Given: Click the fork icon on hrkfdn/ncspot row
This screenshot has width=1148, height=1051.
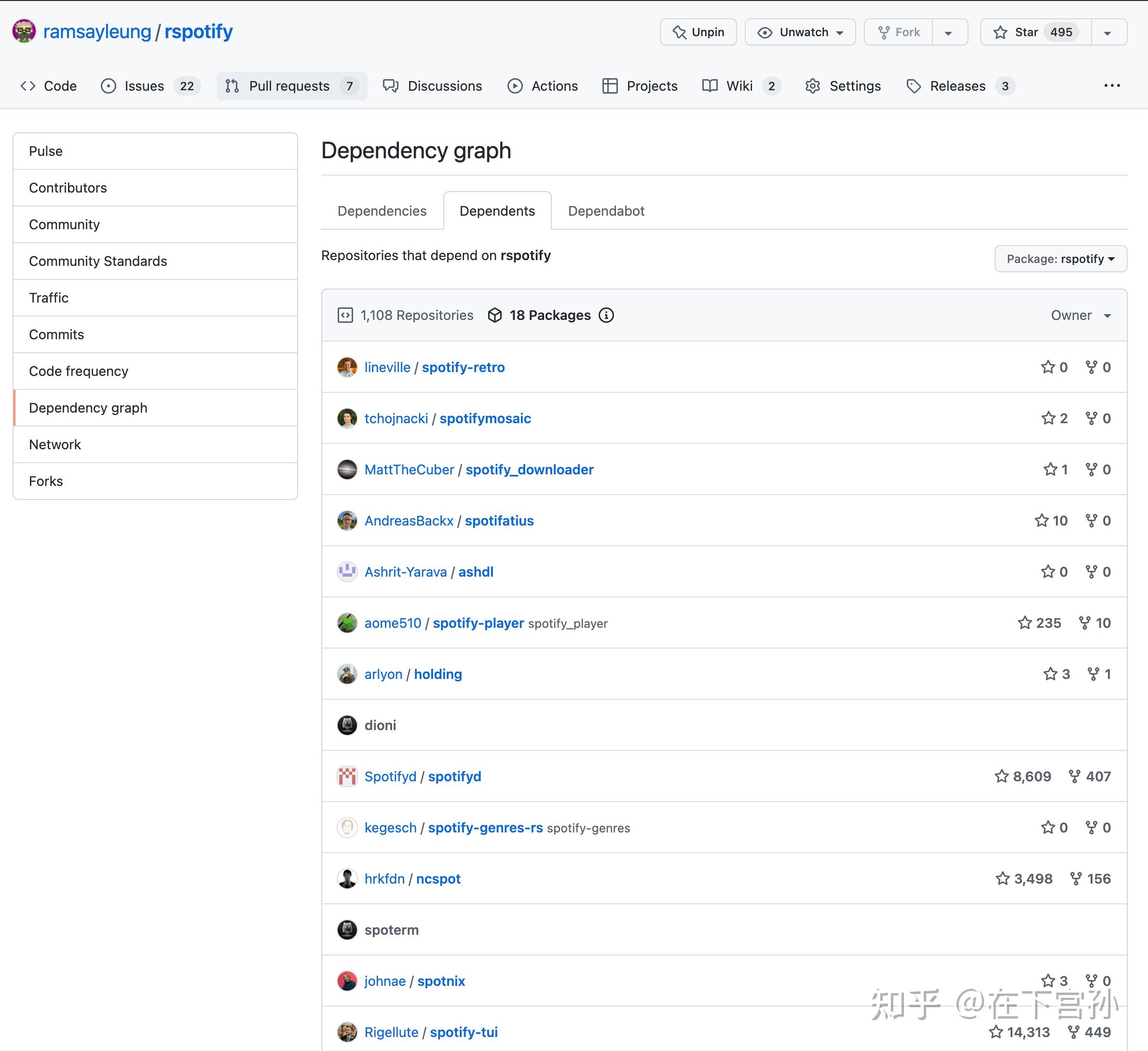Looking at the screenshot, I should pos(1076,878).
